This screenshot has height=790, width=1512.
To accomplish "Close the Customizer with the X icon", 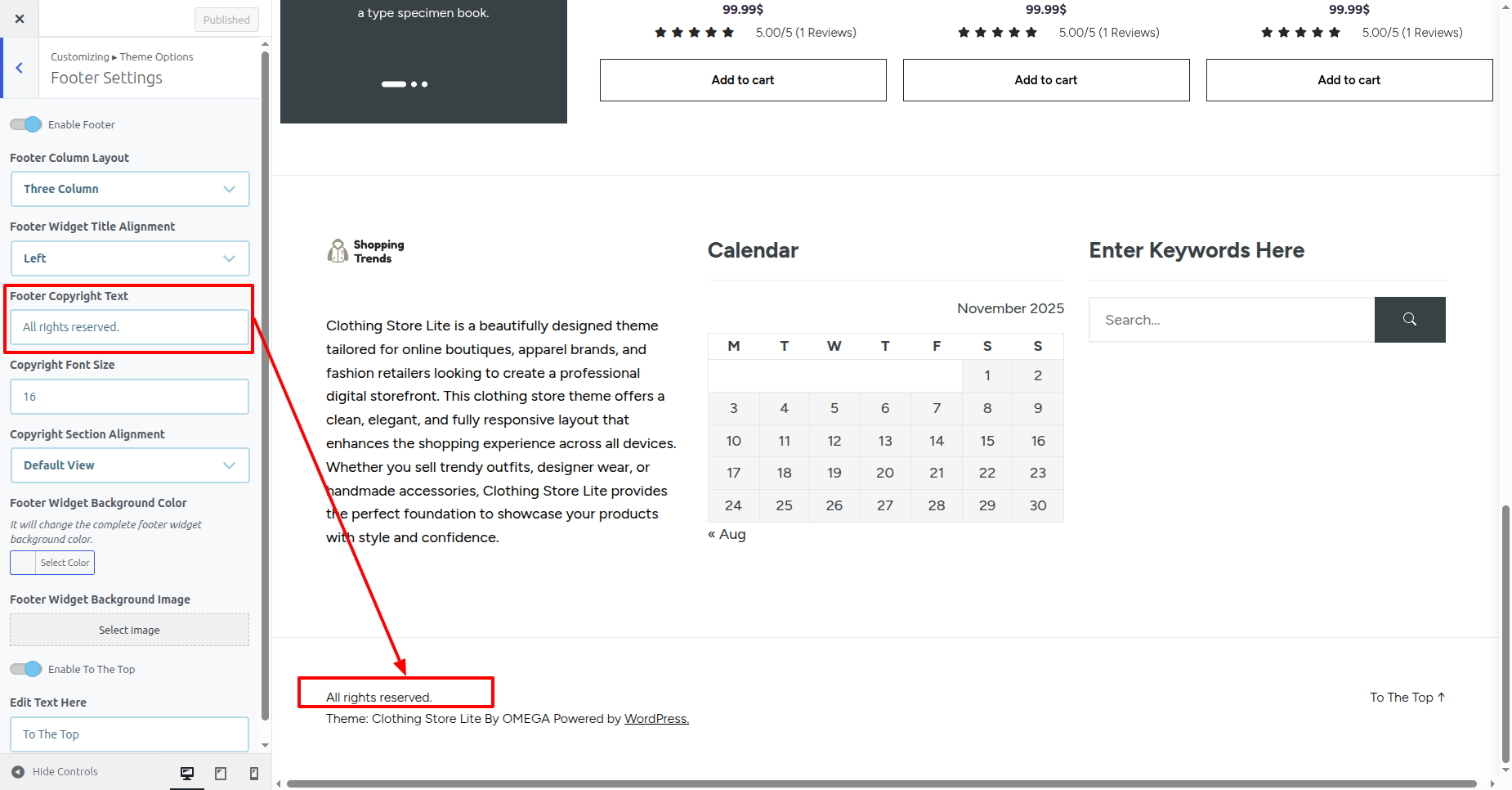I will 20,19.
